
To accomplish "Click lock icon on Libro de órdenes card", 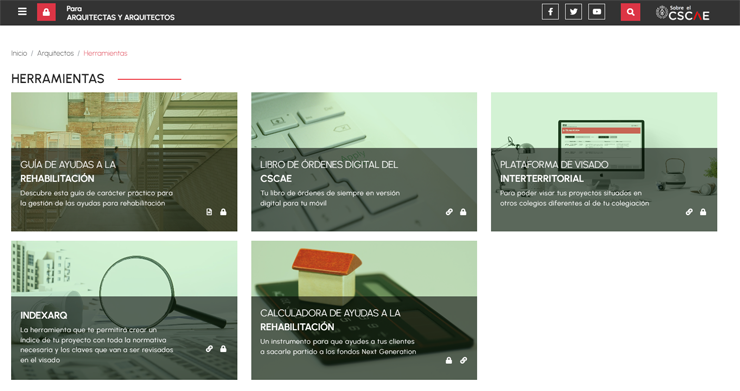I will 463,212.
